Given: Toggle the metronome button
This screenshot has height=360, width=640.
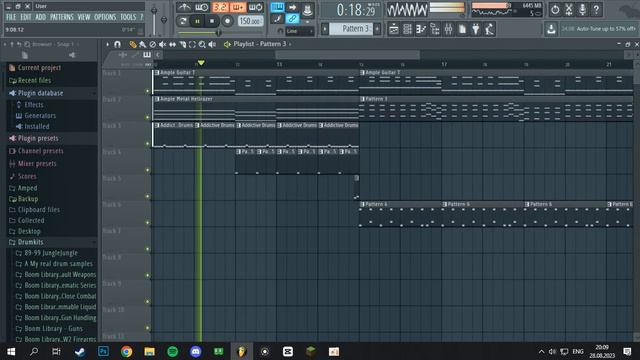Looking at the screenshot, I should (x=184, y=7).
